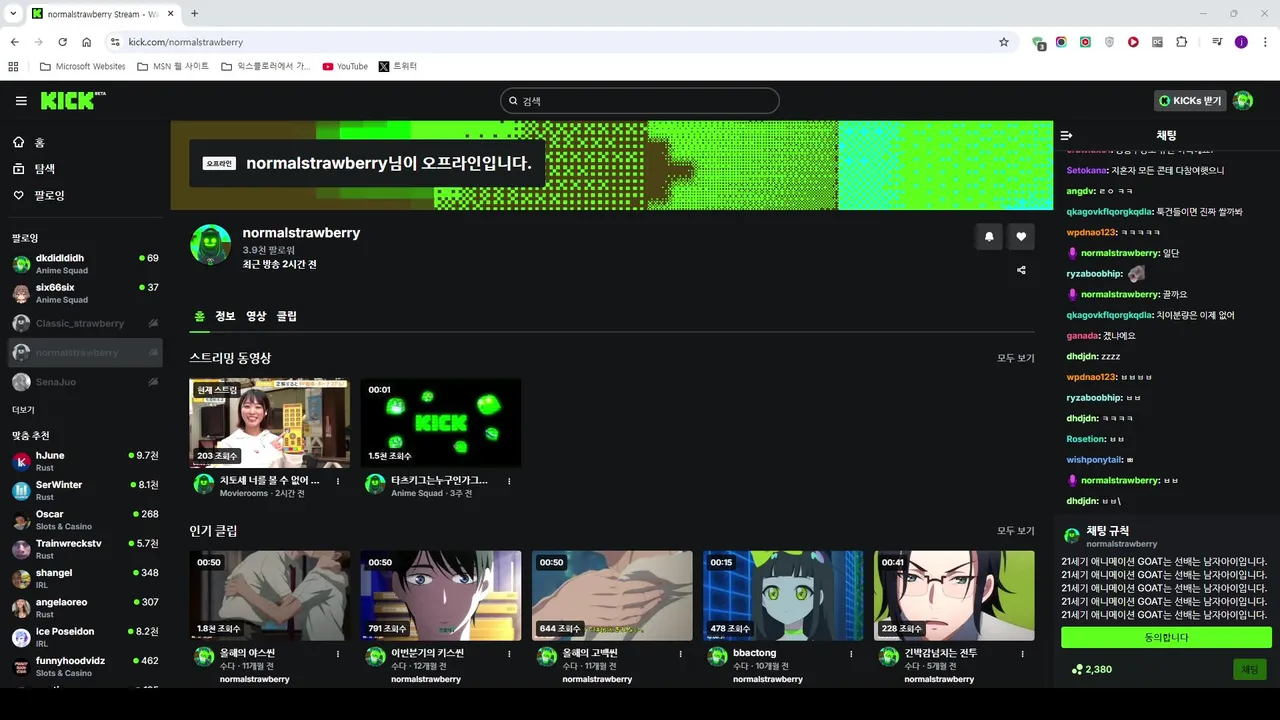Open options menu for 이번분기의 키스씬 clip
The height and width of the screenshot is (720, 1280).
click(x=509, y=654)
